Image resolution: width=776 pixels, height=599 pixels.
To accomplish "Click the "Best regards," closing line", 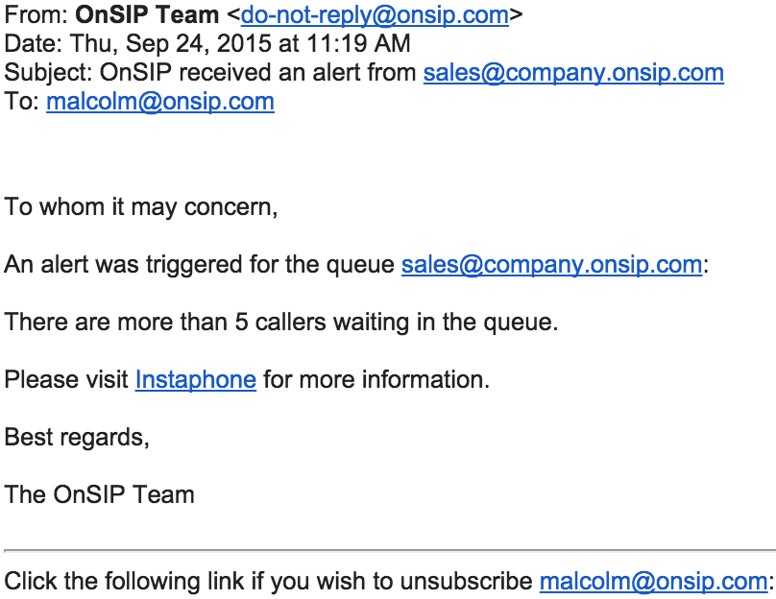I will pyautogui.click(x=77, y=437).
